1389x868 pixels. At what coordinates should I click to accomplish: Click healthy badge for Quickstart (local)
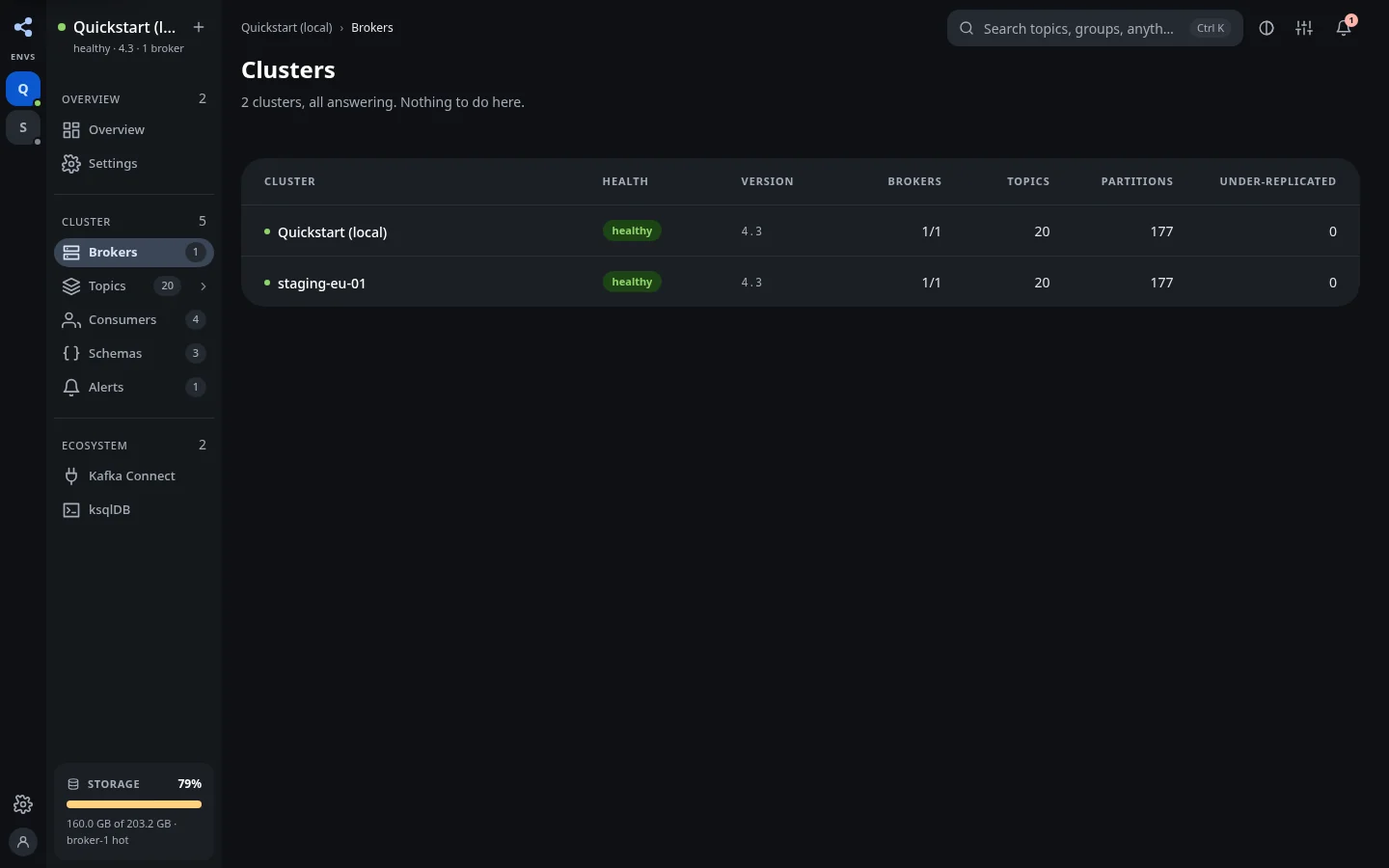[632, 231]
